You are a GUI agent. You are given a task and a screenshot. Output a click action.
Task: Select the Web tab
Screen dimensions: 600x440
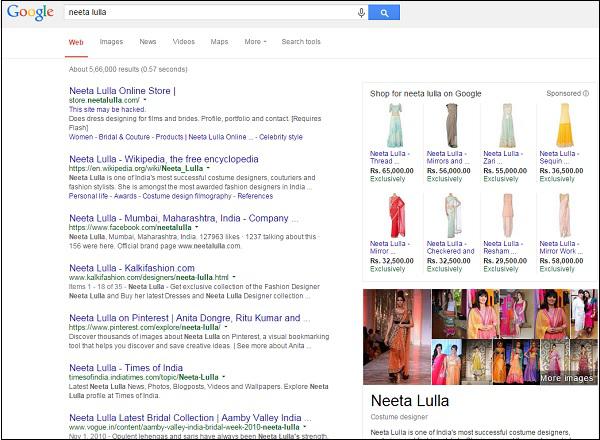pyautogui.click(x=76, y=42)
